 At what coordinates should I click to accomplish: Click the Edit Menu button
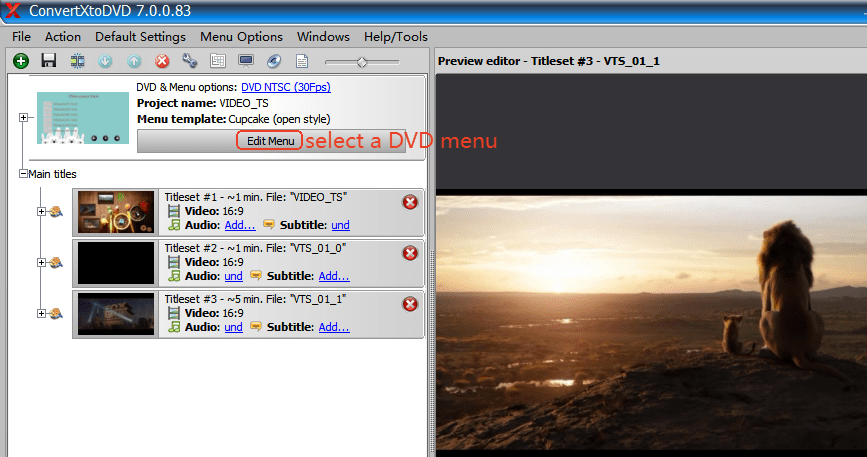click(270, 141)
